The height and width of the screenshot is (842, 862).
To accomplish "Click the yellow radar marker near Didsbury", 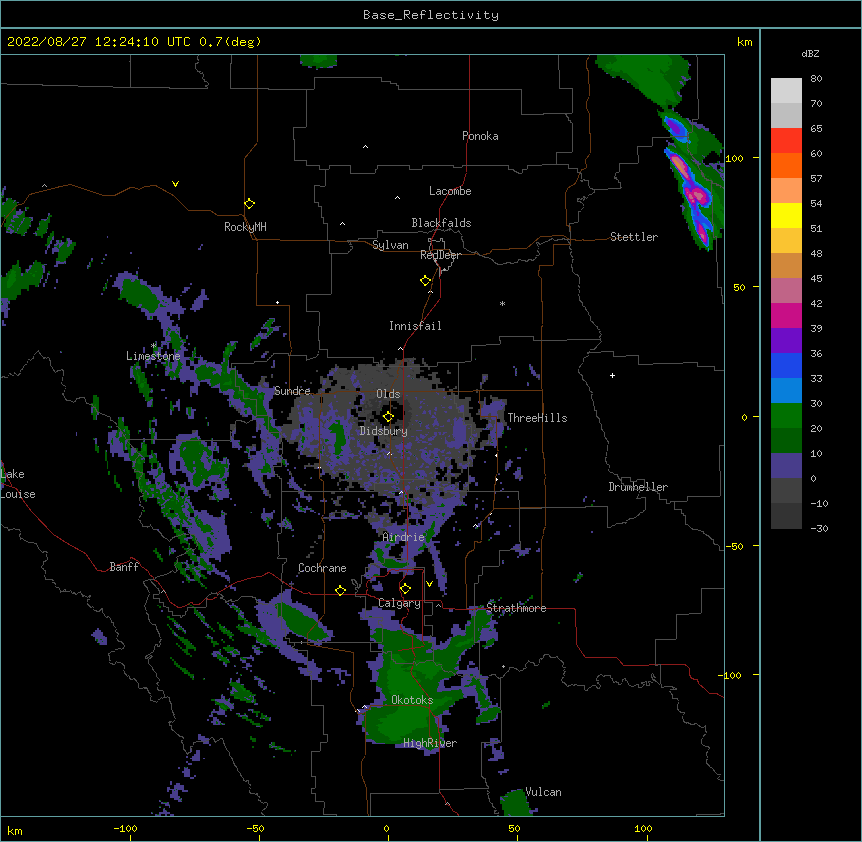I will (x=388, y=416).
